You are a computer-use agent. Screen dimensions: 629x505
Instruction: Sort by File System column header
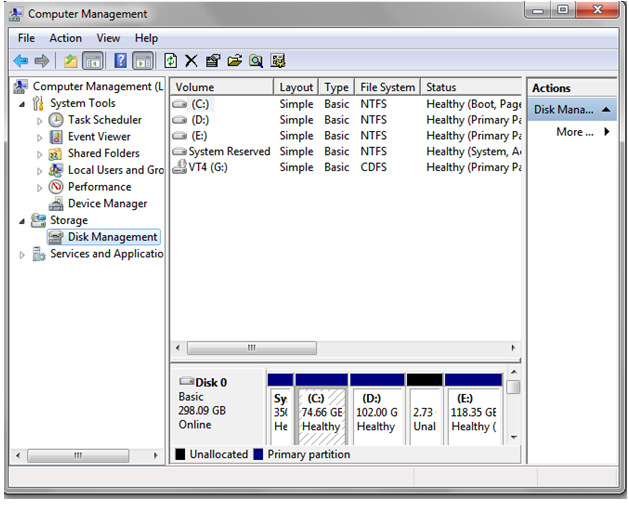[x=387, y=87]
